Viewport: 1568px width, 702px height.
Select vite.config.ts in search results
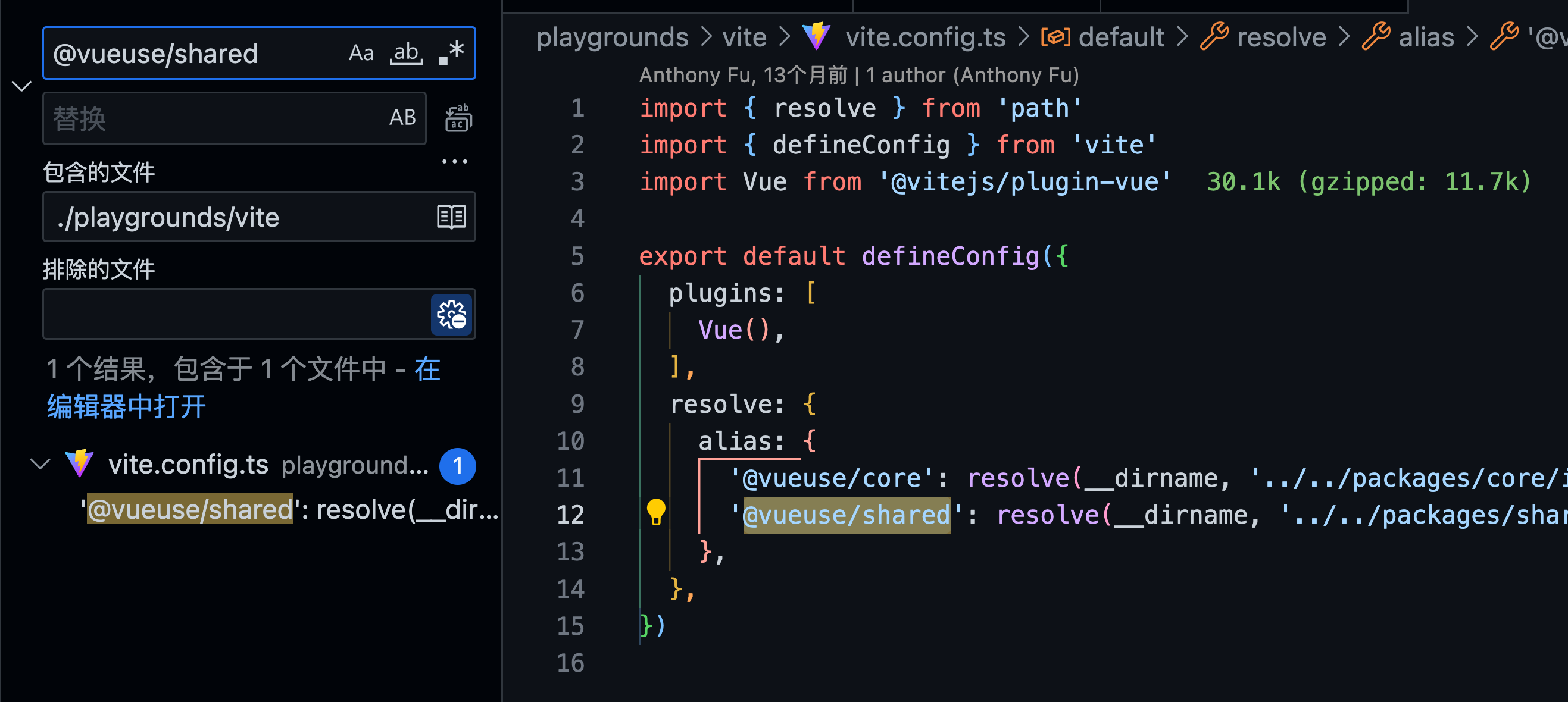pyautogui.click(x=188, y=465)
